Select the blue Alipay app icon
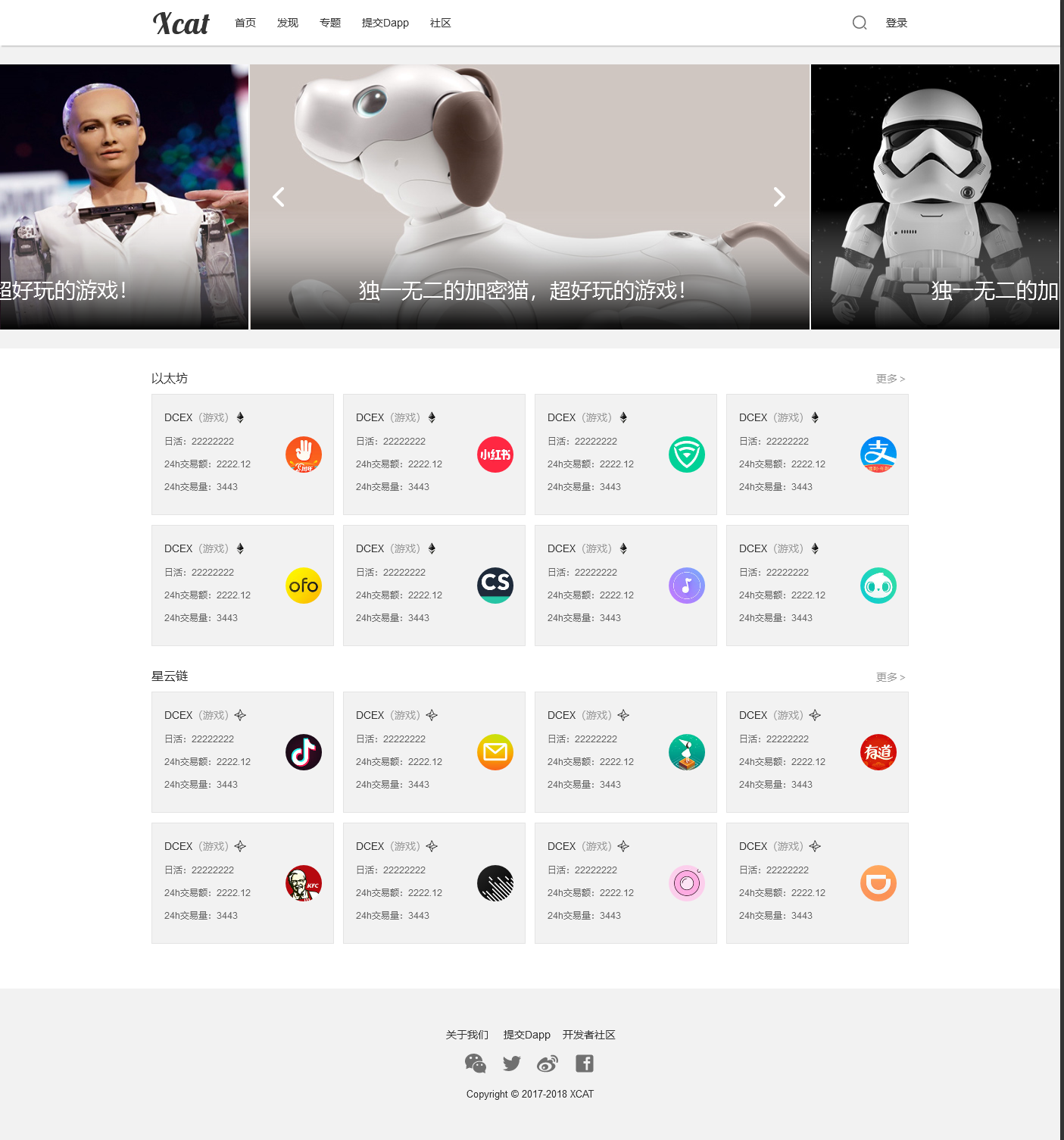Image resolution: width=1064 pixels, height=1140 pixels. pyautogui.click(x=878, y=454)
